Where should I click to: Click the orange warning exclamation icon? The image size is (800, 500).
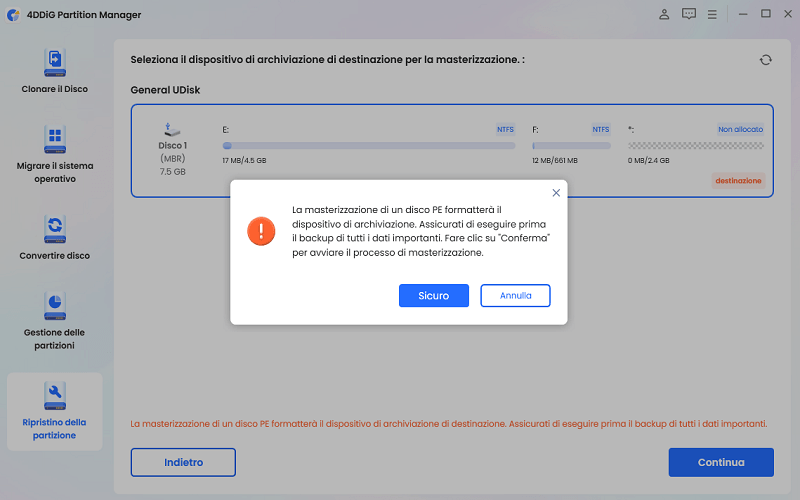tap(261, 231)
